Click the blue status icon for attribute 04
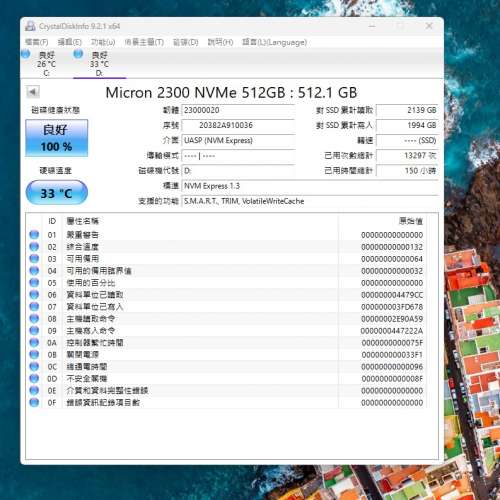The image size is (500, 500). click(x=34, y=271)
